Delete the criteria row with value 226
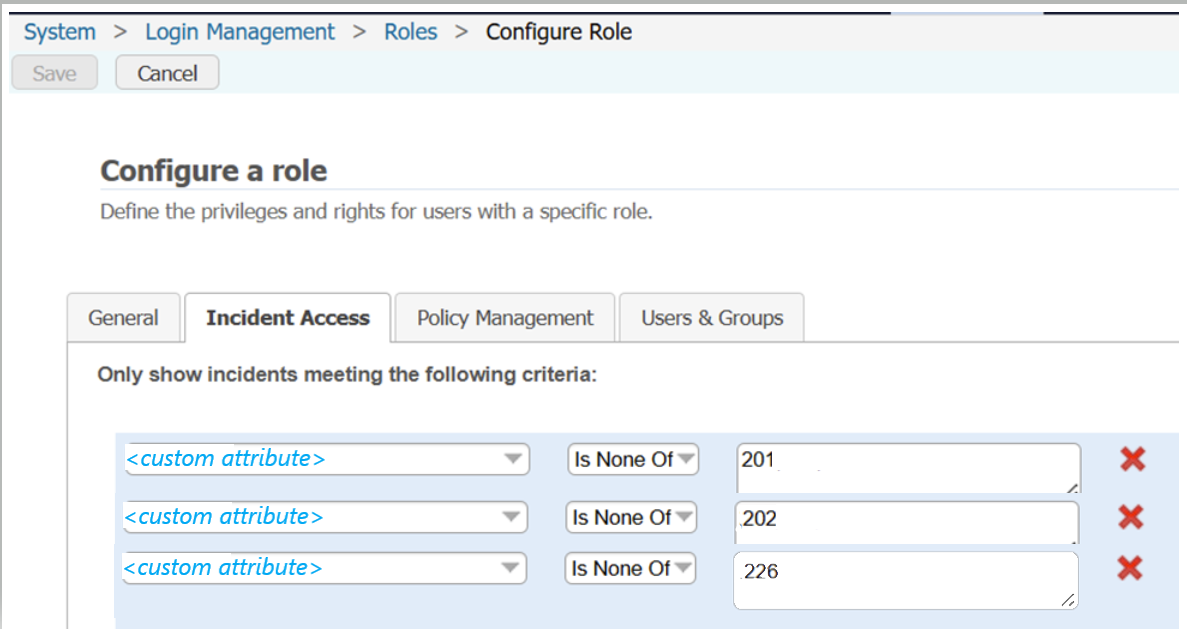Viewport: 1187px width, 629px height. point(1130,568)
